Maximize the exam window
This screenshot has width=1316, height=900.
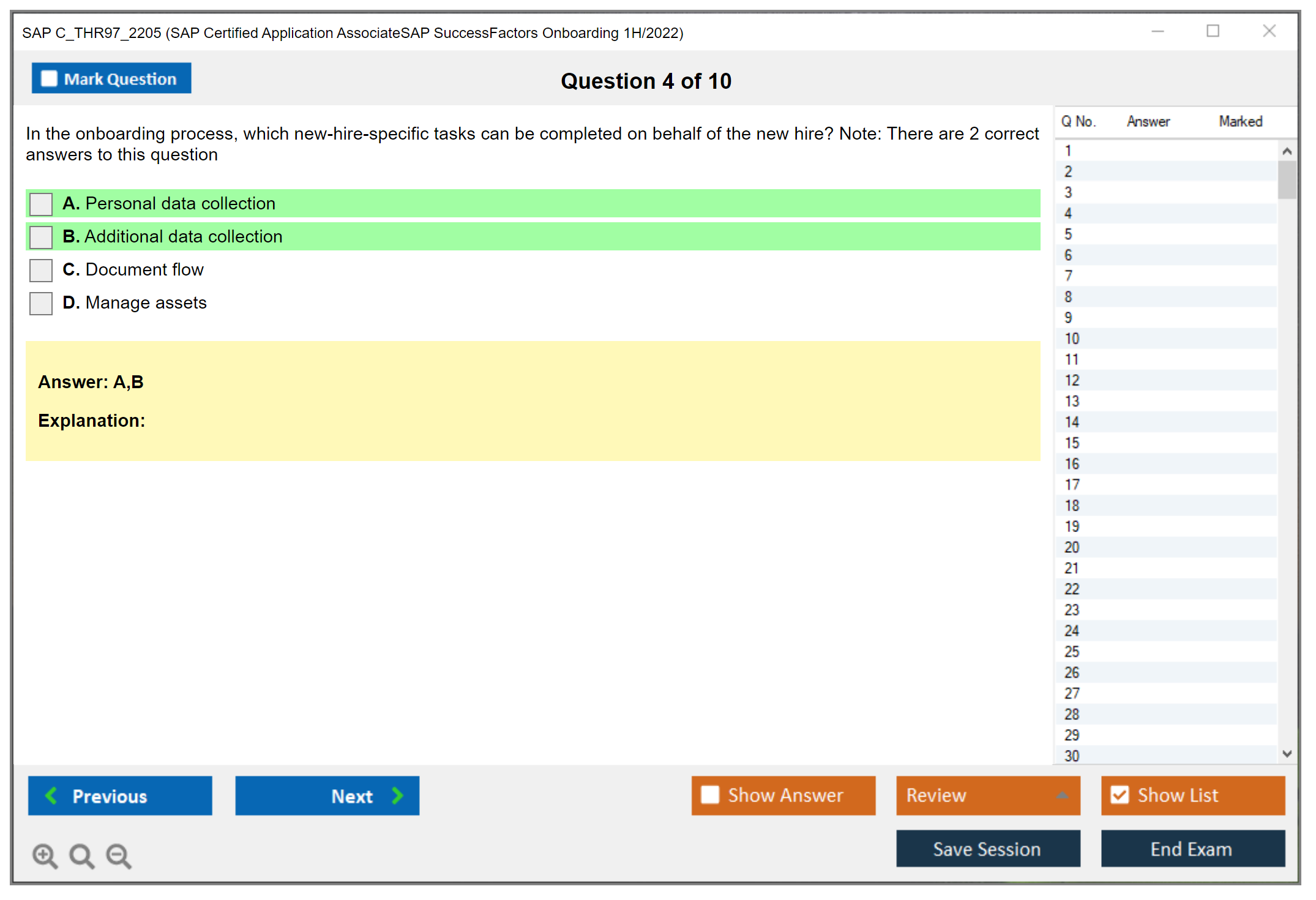coord(1213,31)
